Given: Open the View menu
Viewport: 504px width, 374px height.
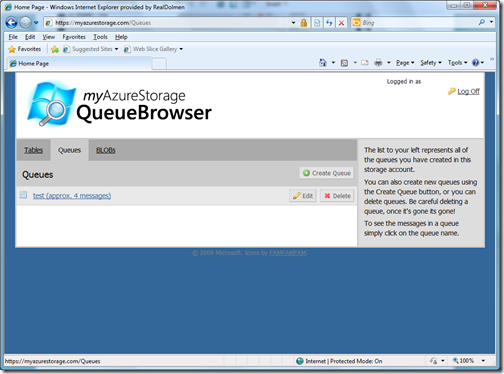Looking at the screenshot, I should pos(49,37).
